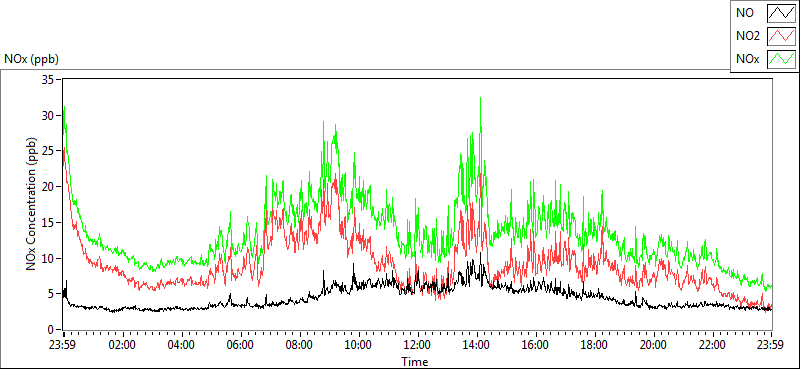Screen dimensions: 800x369
Task: Click the ending 23:59 time label
Action: tap(771, 345)
